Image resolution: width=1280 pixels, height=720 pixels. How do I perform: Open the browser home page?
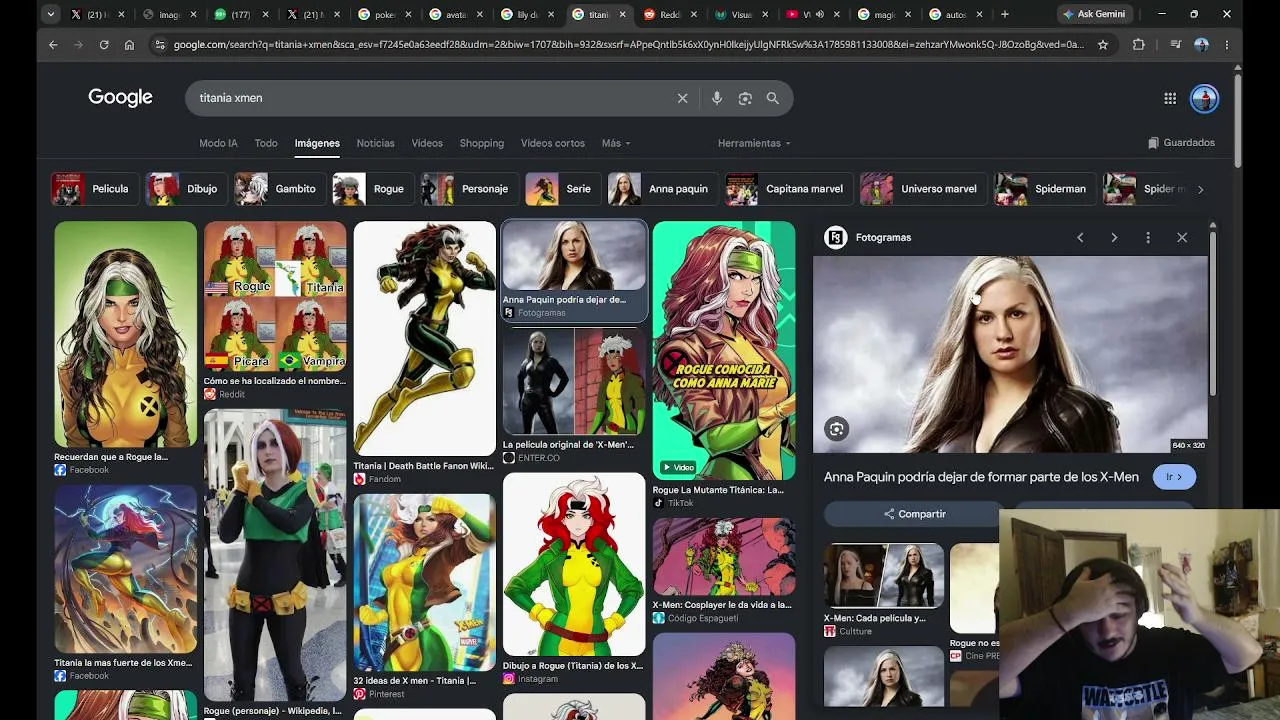point(129,45)
